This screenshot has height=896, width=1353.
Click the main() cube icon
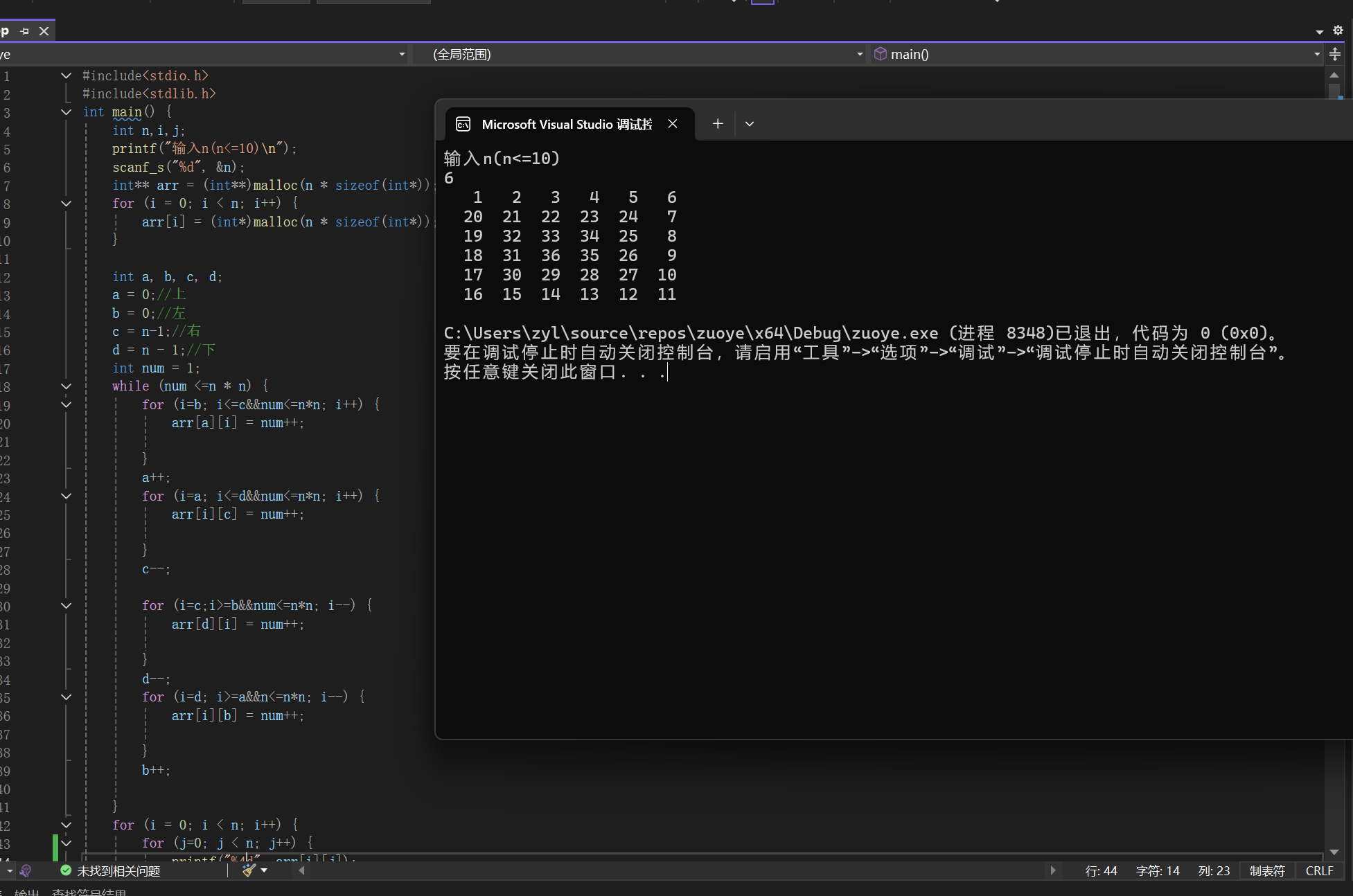[880, 54]
